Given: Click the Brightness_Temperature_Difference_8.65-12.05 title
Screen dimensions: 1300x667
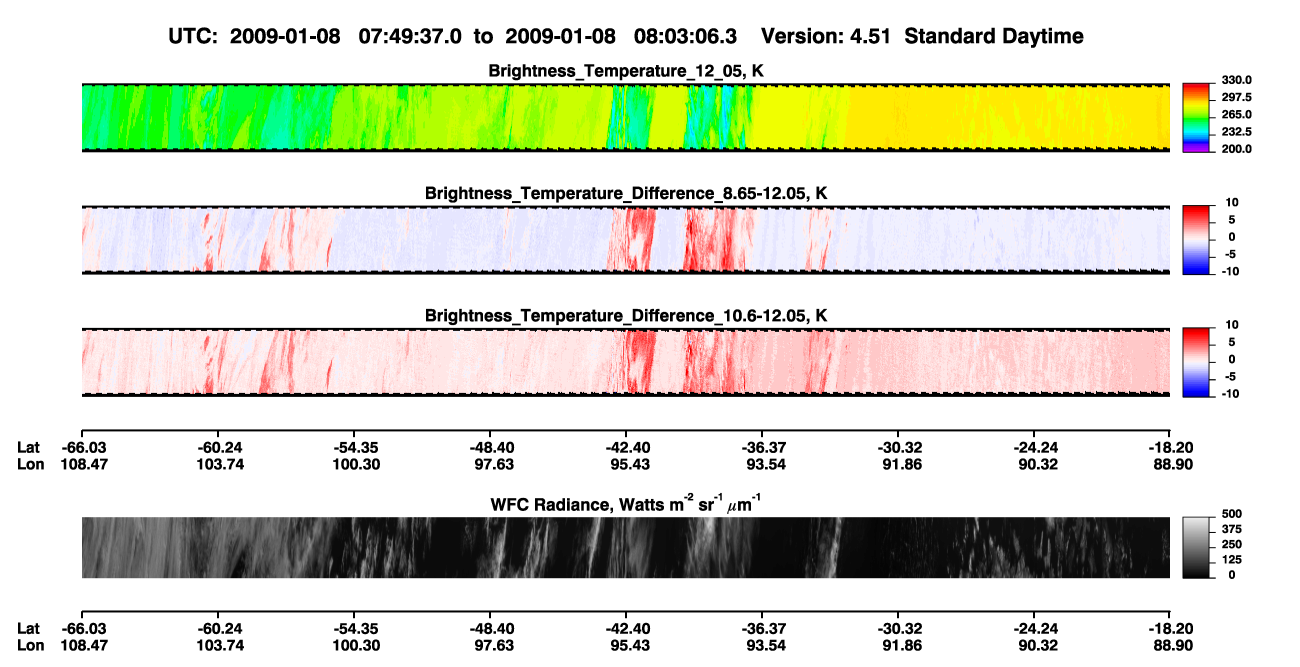Looking at the screenshot, I should pyautogui.click(x=626, y=193).
